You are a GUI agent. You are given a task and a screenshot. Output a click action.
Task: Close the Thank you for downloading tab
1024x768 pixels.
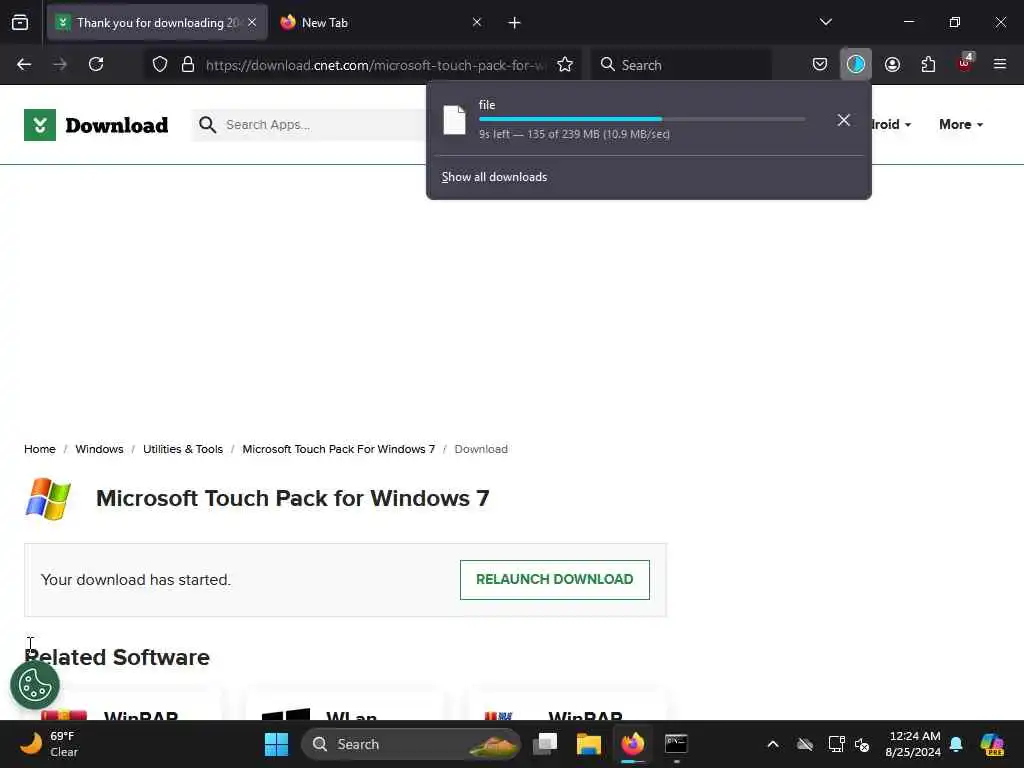coord(252,22)
